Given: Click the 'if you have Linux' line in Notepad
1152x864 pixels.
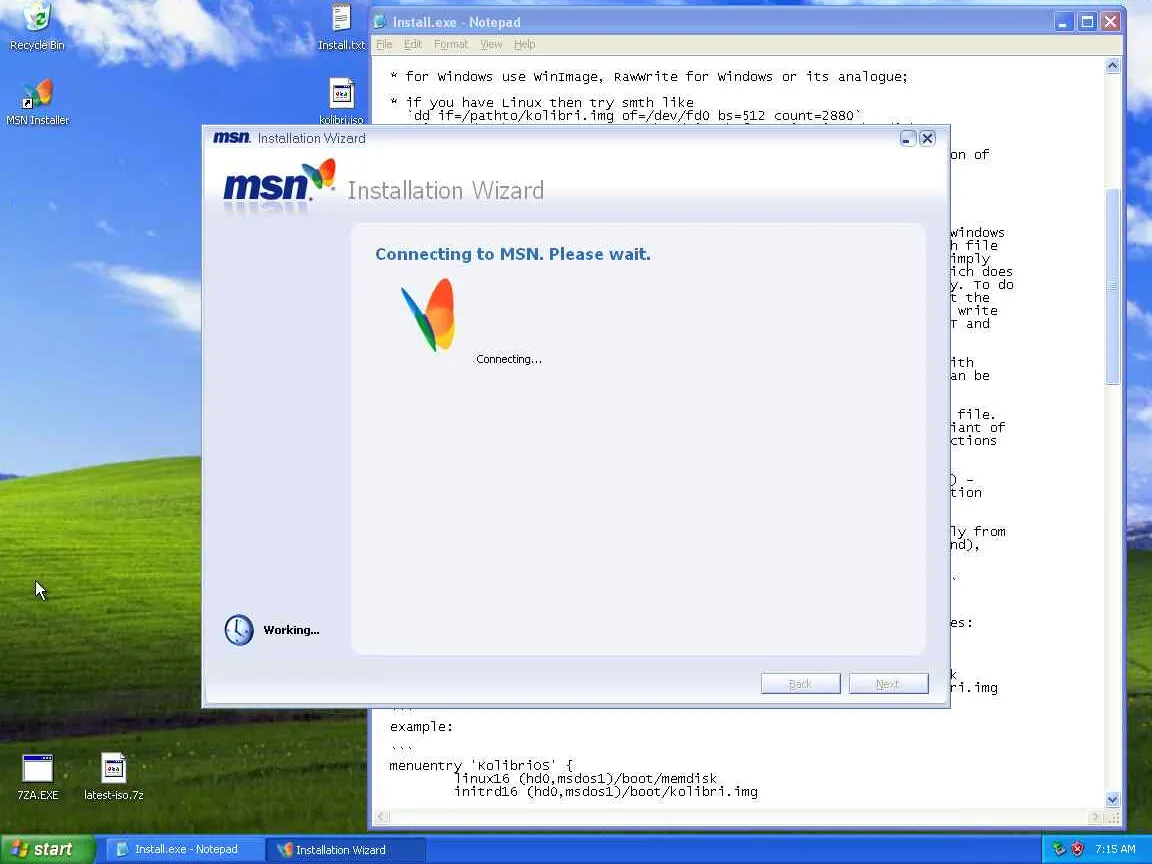Looking at the screenshot, I should 541,102.
